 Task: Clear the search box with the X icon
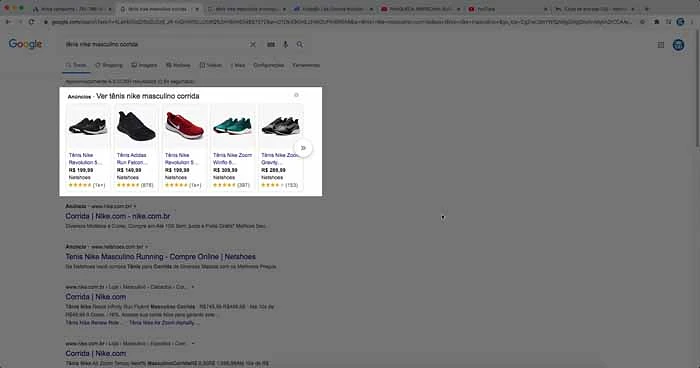(x=253, y=44)
